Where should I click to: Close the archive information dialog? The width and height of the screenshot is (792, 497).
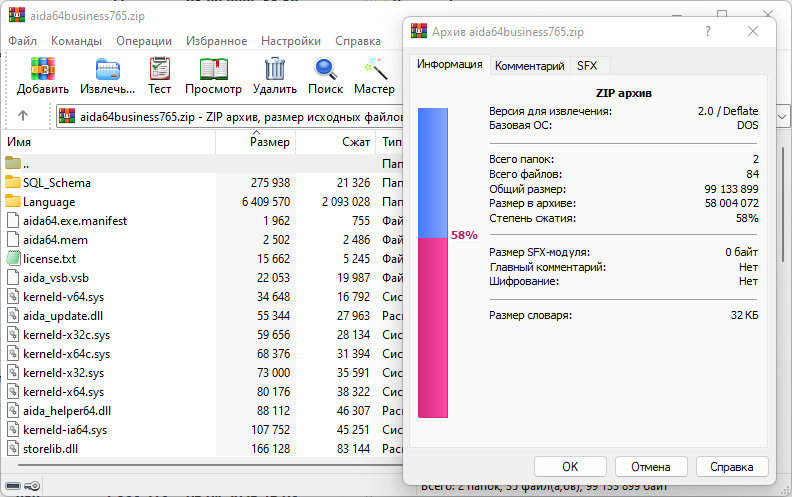[753, 31]
